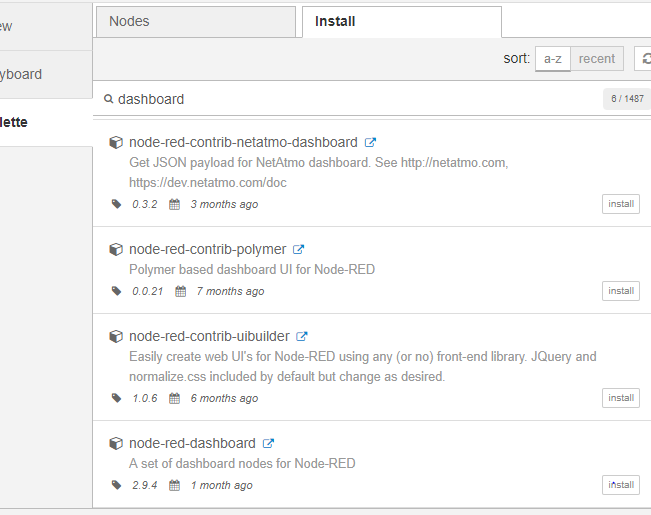Click the 6 / 1487 results counter
651x515 pixels.
(x=627, y=99)
